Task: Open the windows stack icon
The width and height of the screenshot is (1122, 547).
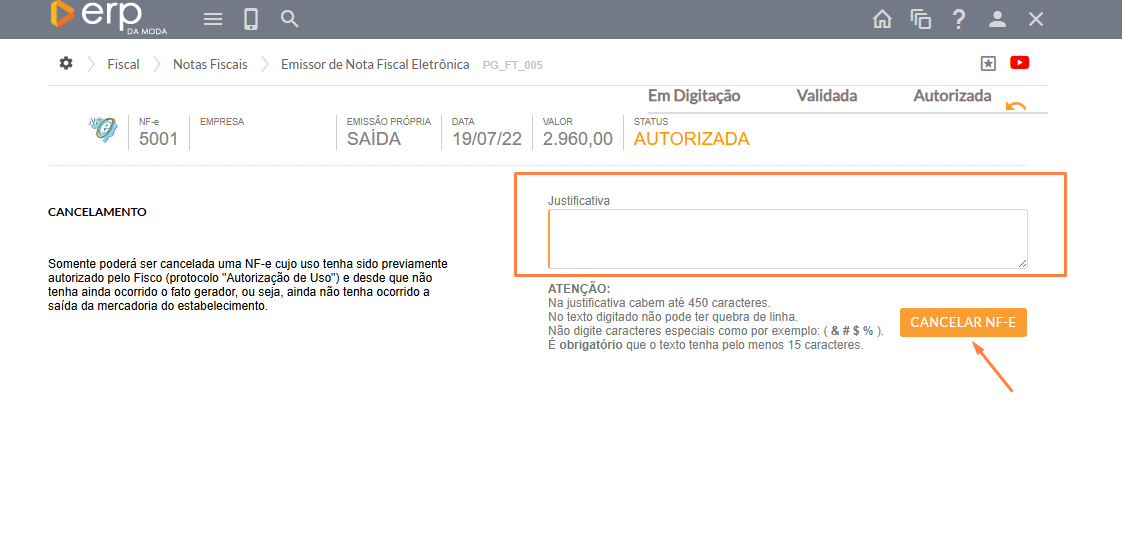Action: point(921,19)
